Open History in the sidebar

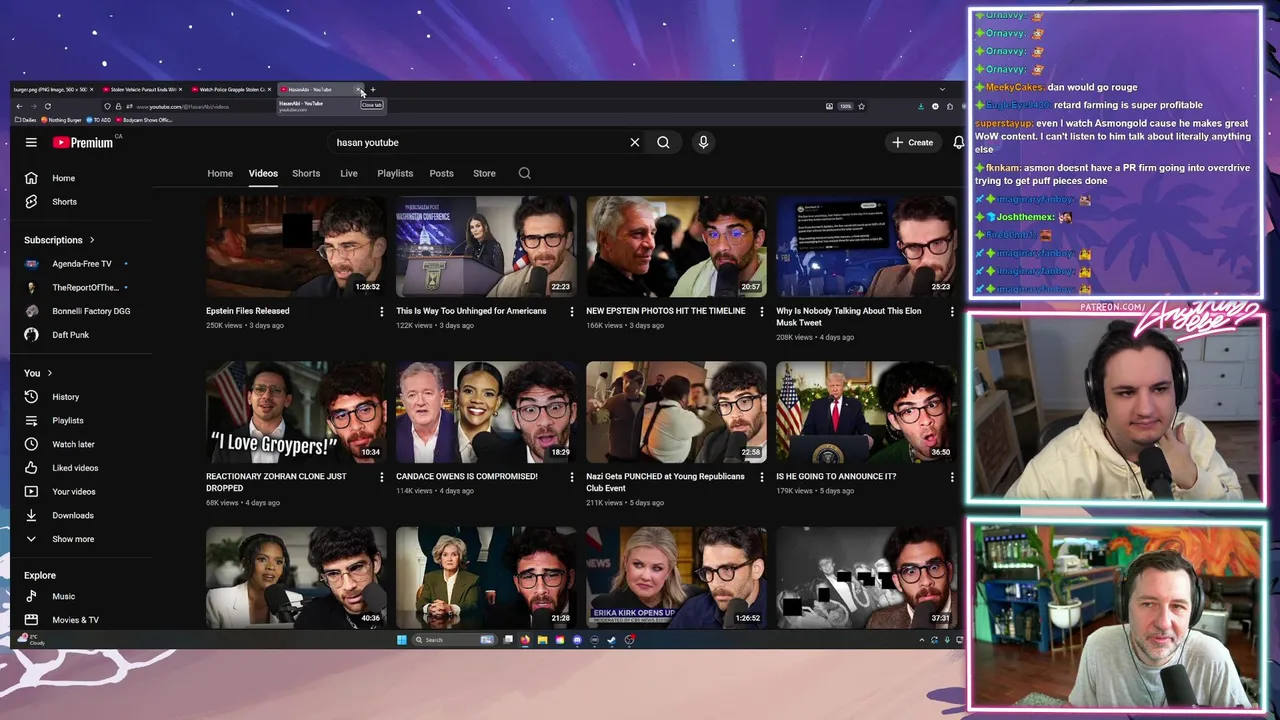(x=65, y=397)
